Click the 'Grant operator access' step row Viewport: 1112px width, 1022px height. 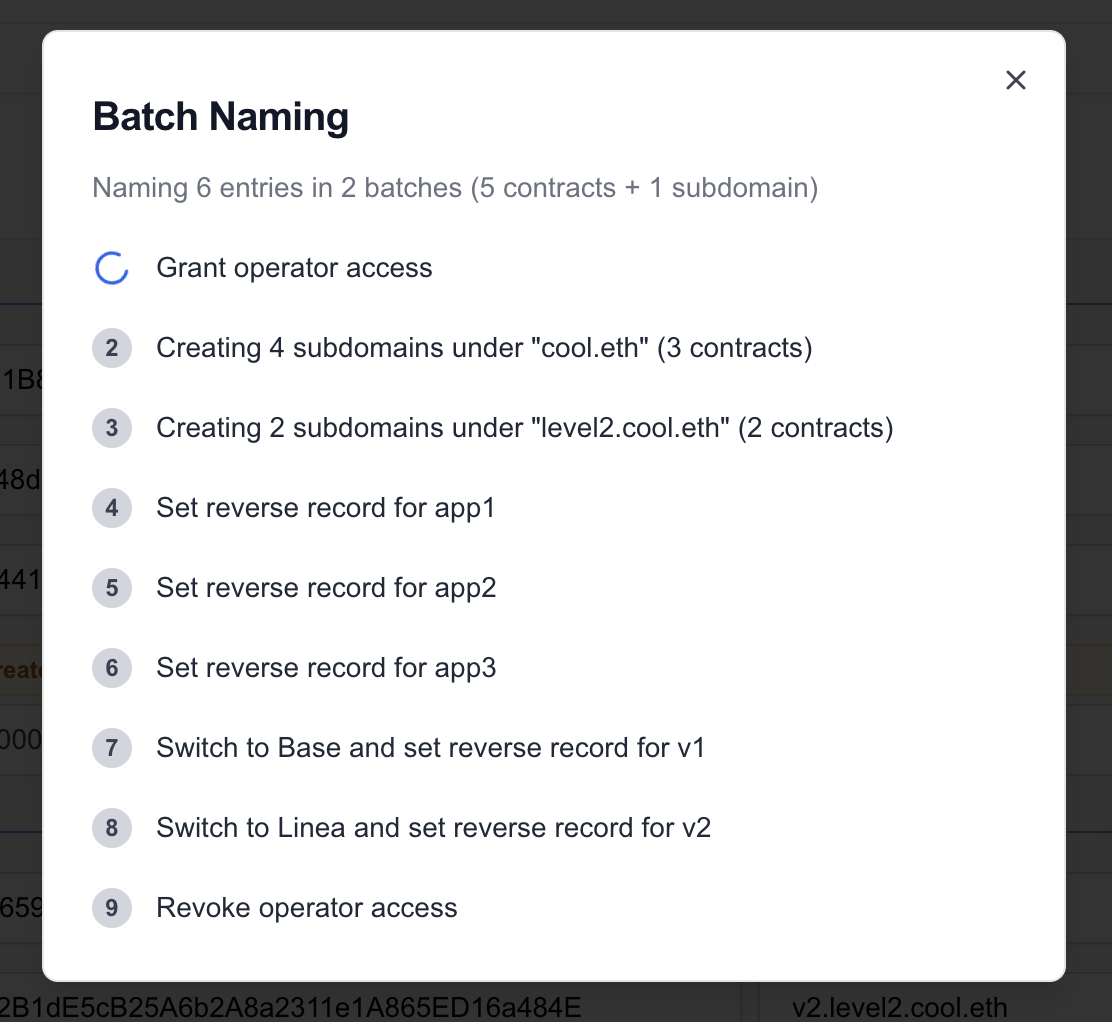click(294, 268)
